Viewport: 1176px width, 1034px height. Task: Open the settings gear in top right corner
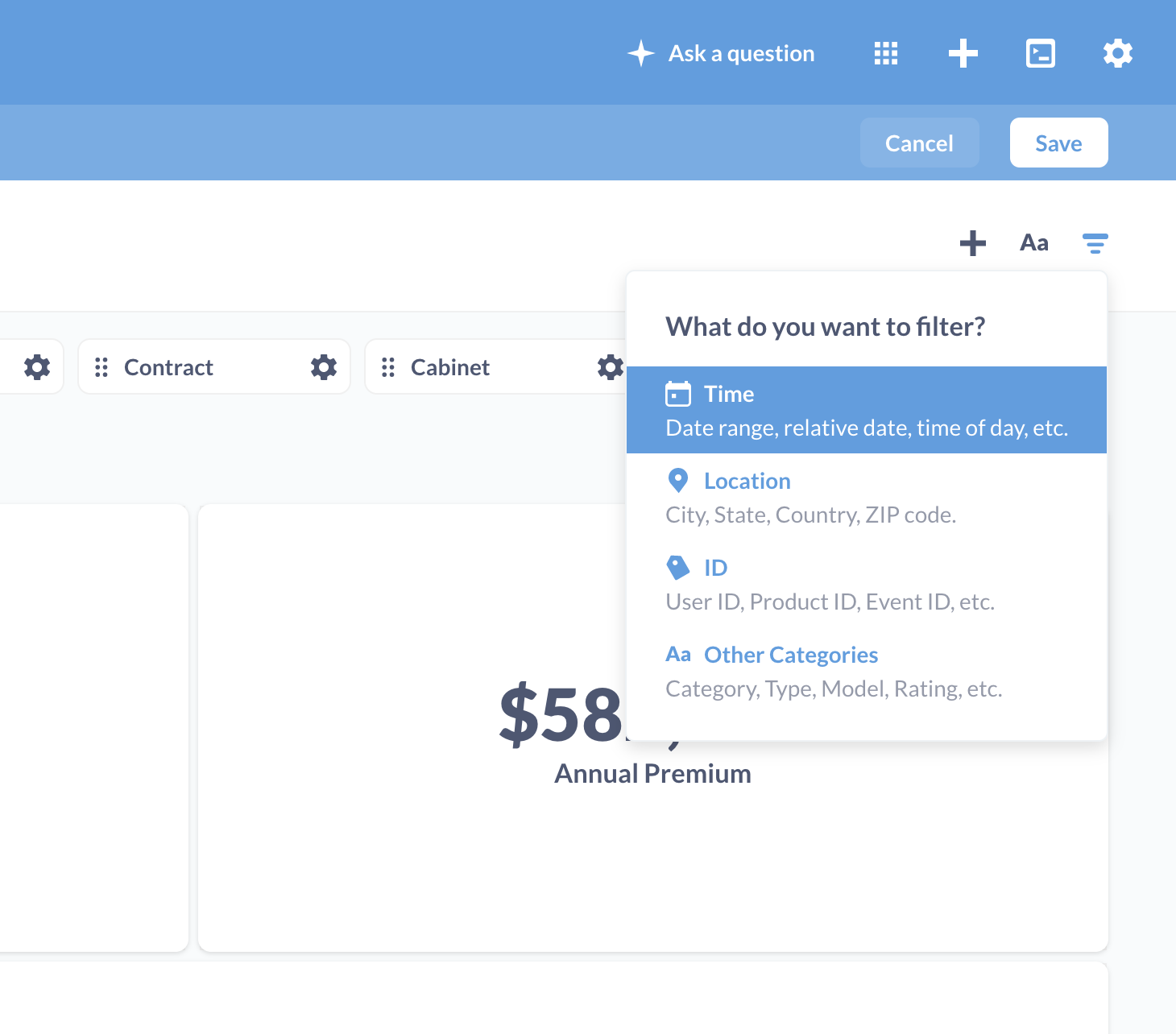1117,52
